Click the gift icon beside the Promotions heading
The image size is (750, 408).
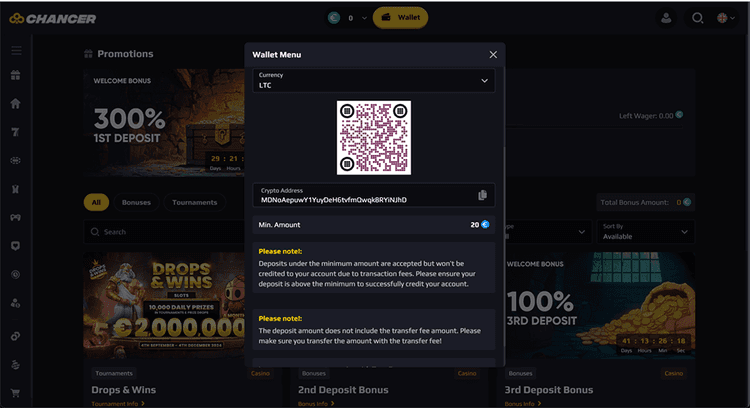pos(88,54)
